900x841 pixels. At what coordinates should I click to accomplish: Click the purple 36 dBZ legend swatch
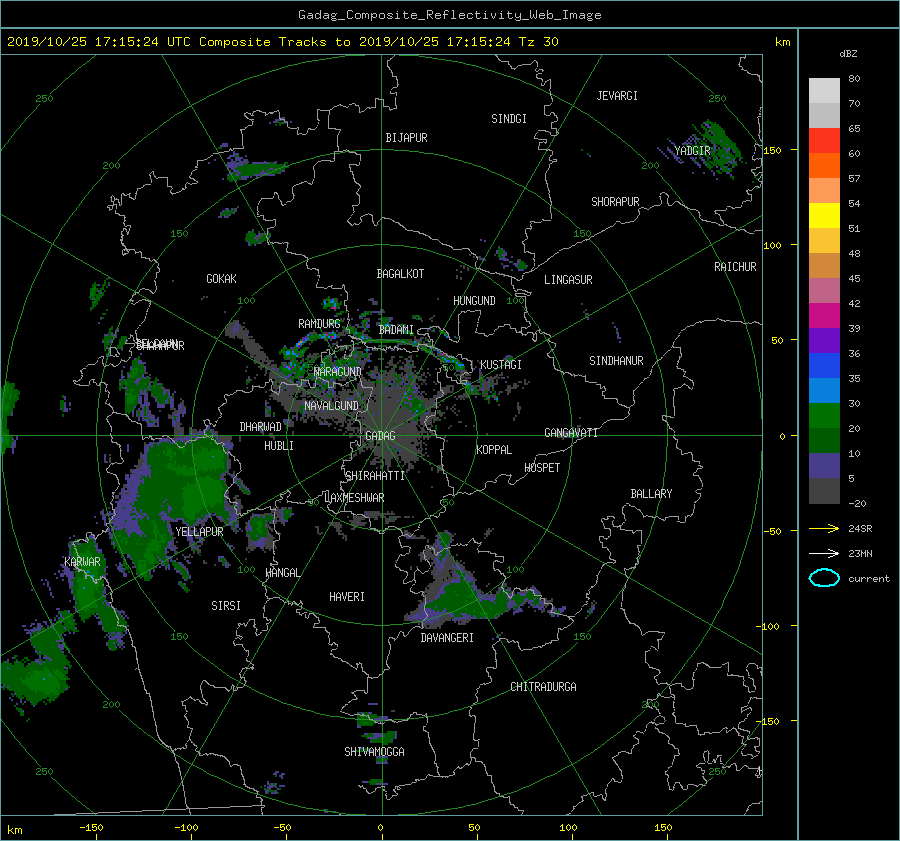[x=824, y=340]
